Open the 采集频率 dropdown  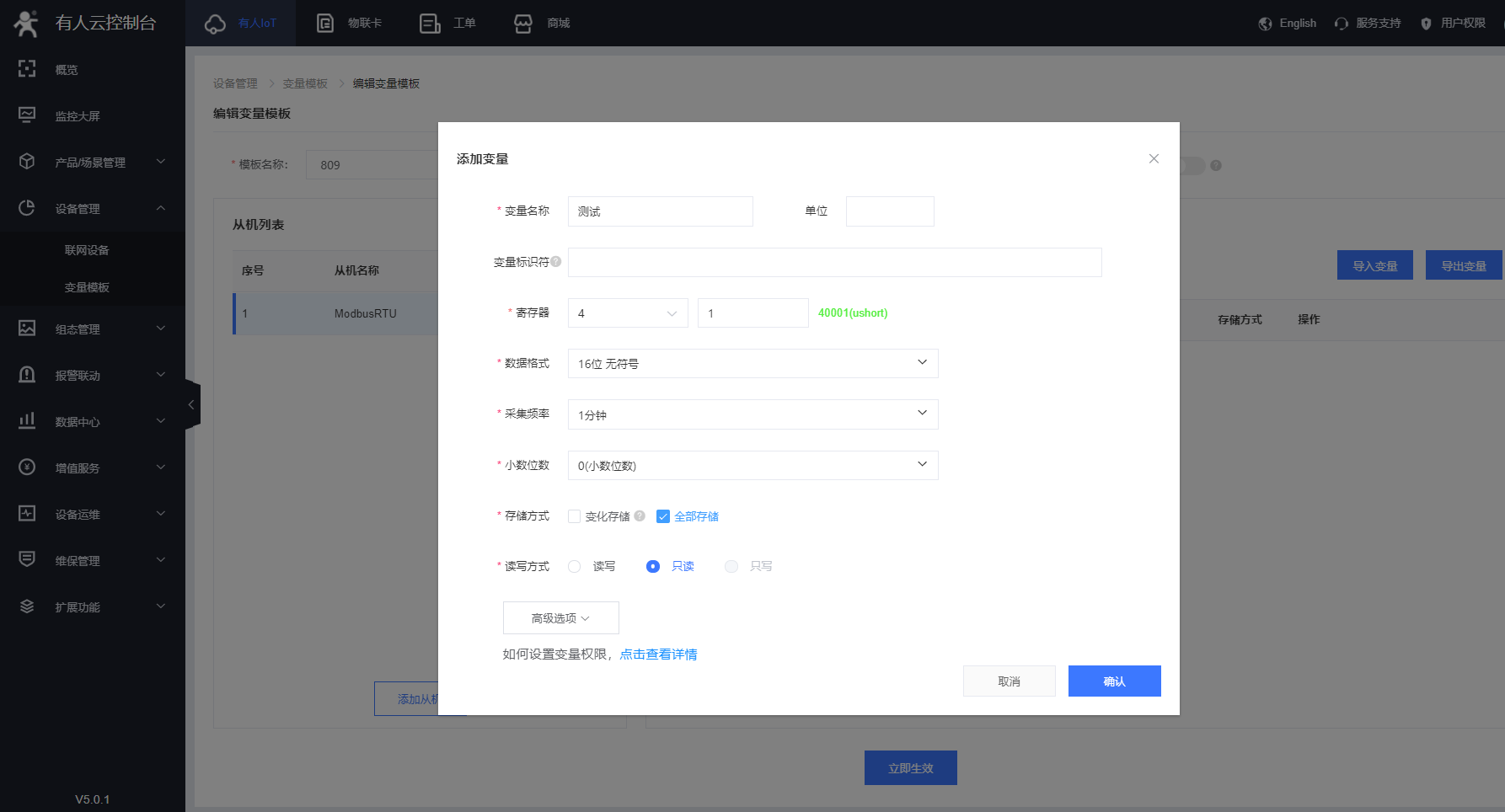752,414
